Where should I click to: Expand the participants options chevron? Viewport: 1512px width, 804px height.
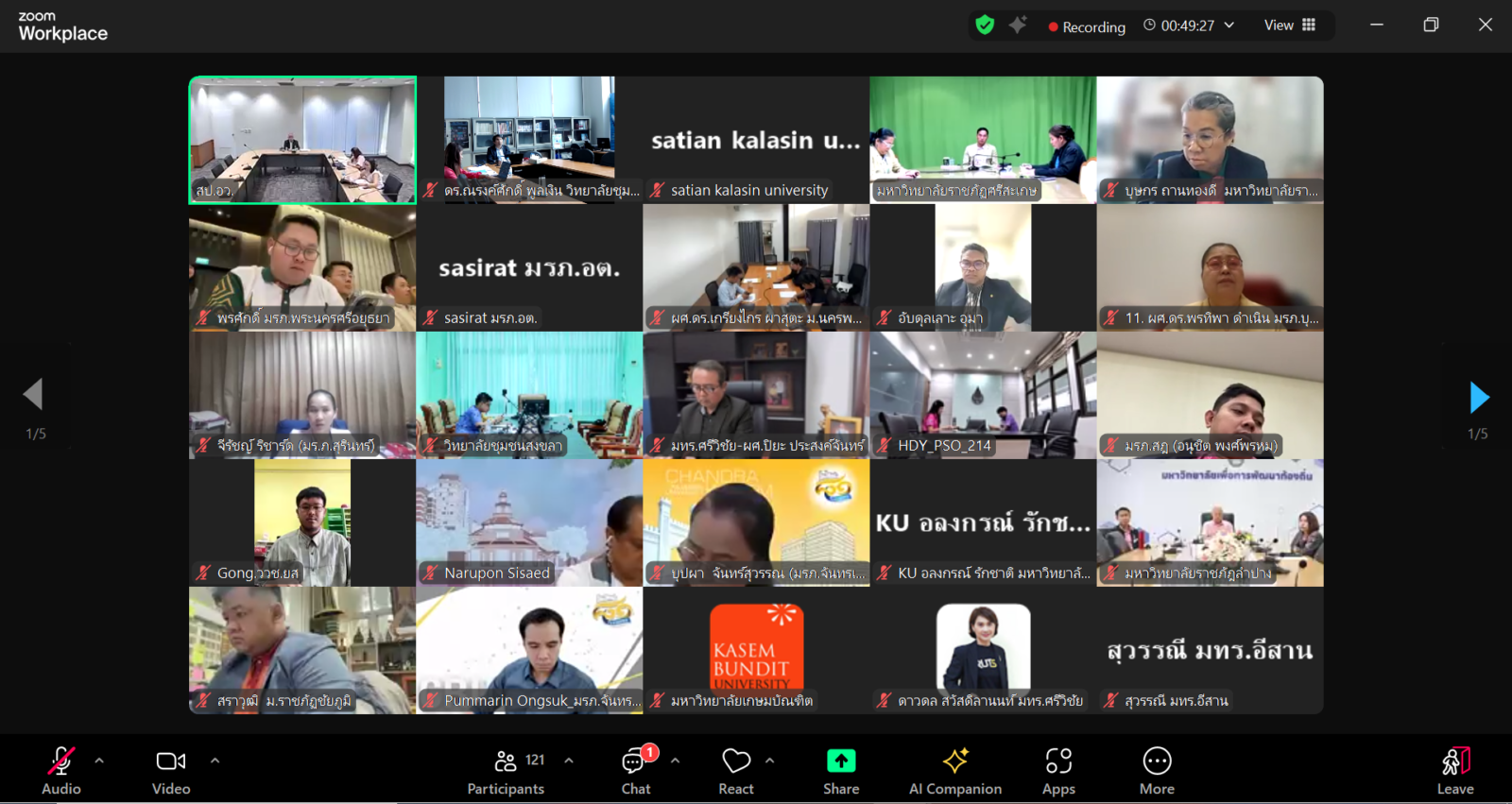pos(569,761)
